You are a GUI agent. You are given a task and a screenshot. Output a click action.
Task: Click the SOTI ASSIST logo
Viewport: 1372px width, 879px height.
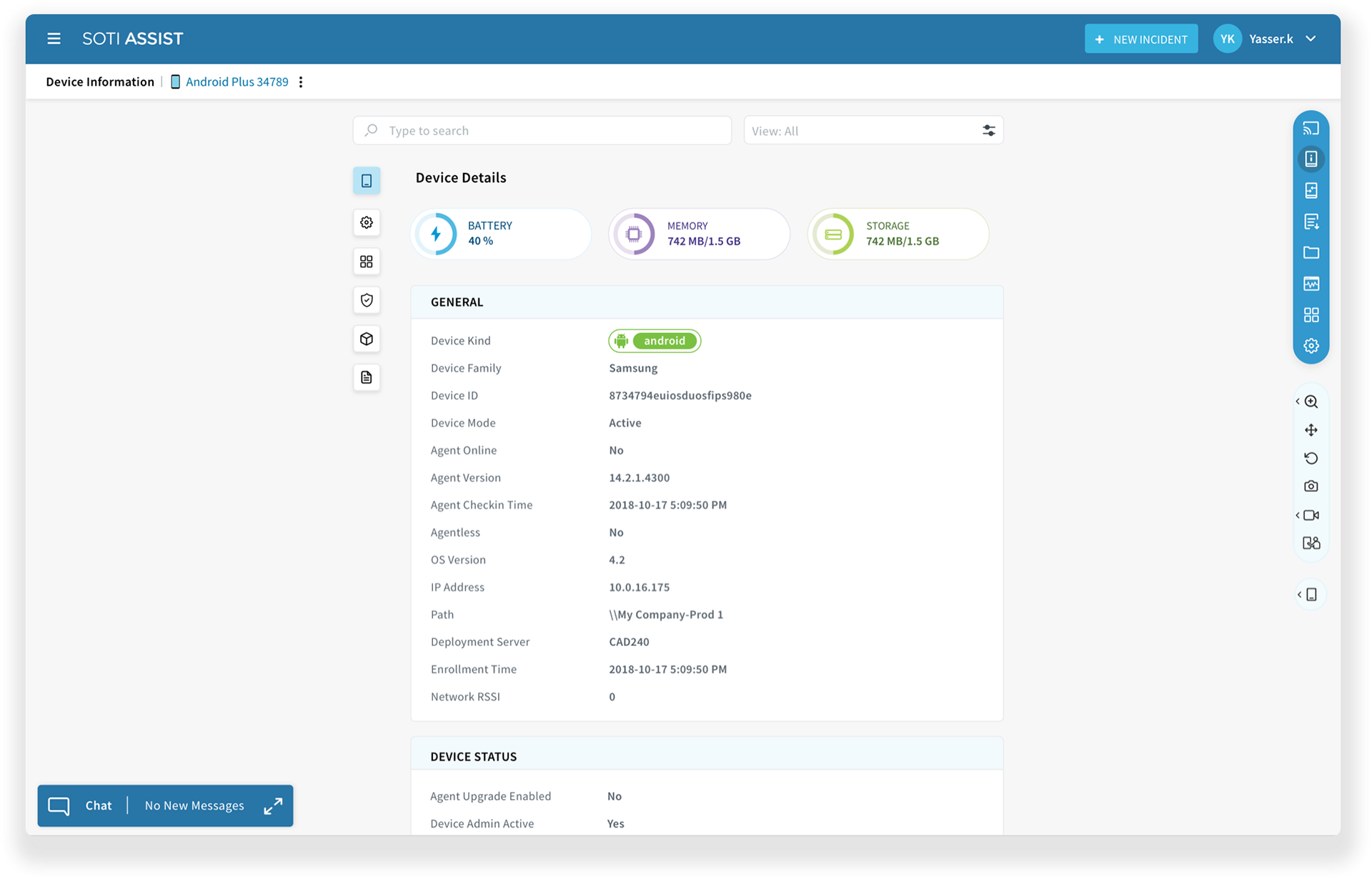tap(133, 39)
